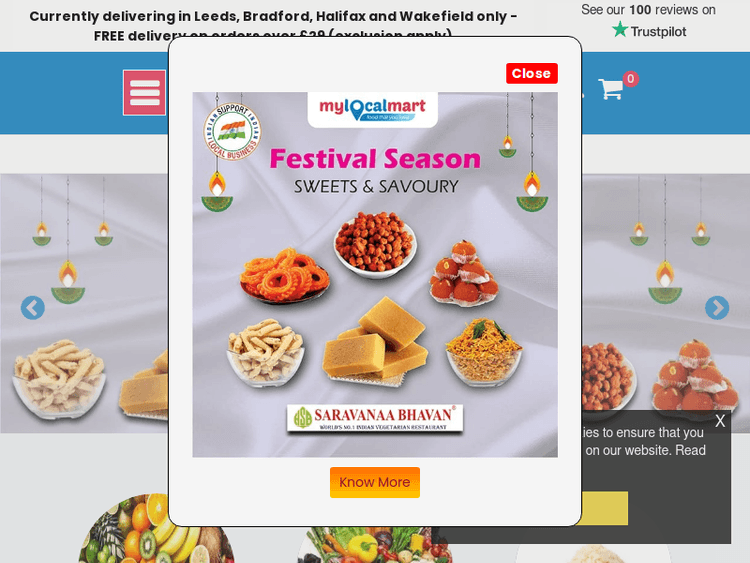The height and width of the screenshot is (563, 750).
Task: Close the Festival Season popup
Action: coord(532,73)
